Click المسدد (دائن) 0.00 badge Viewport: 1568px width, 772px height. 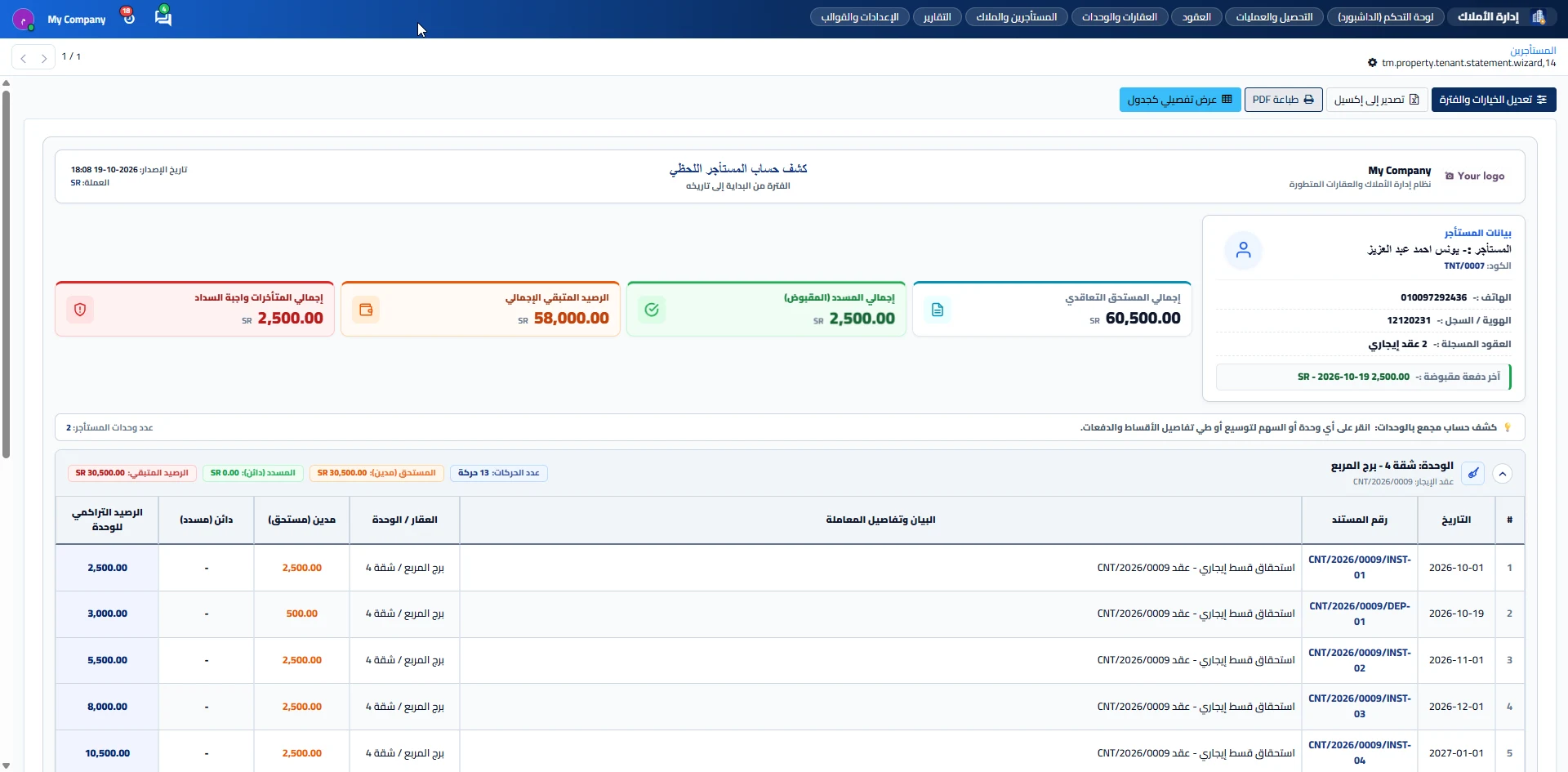point(253,473)
